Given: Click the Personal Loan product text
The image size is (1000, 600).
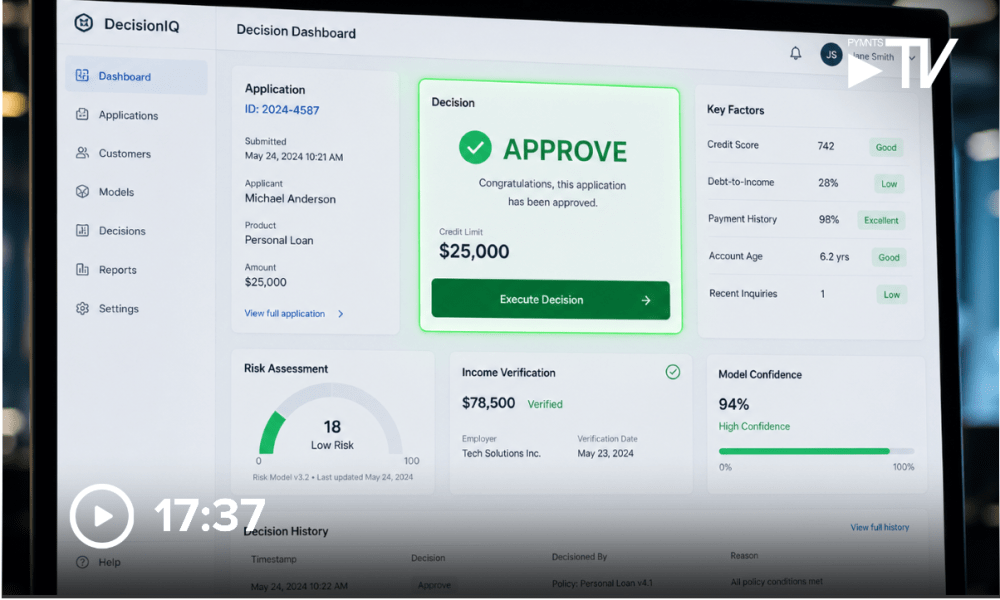Looking at the screenshot, I should point(279,240).
